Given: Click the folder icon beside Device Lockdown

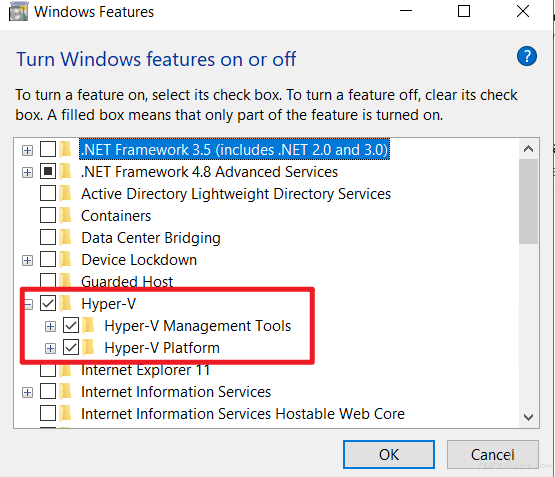Looking at the screenshot, I should click(65, 259).
